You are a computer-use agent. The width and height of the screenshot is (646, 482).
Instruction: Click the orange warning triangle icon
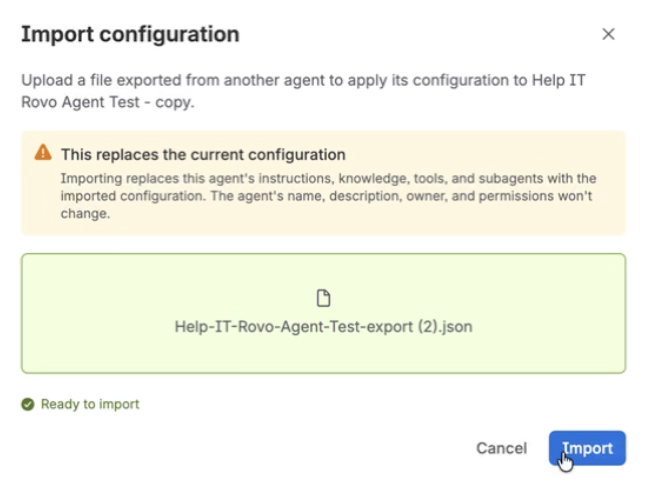43,152
